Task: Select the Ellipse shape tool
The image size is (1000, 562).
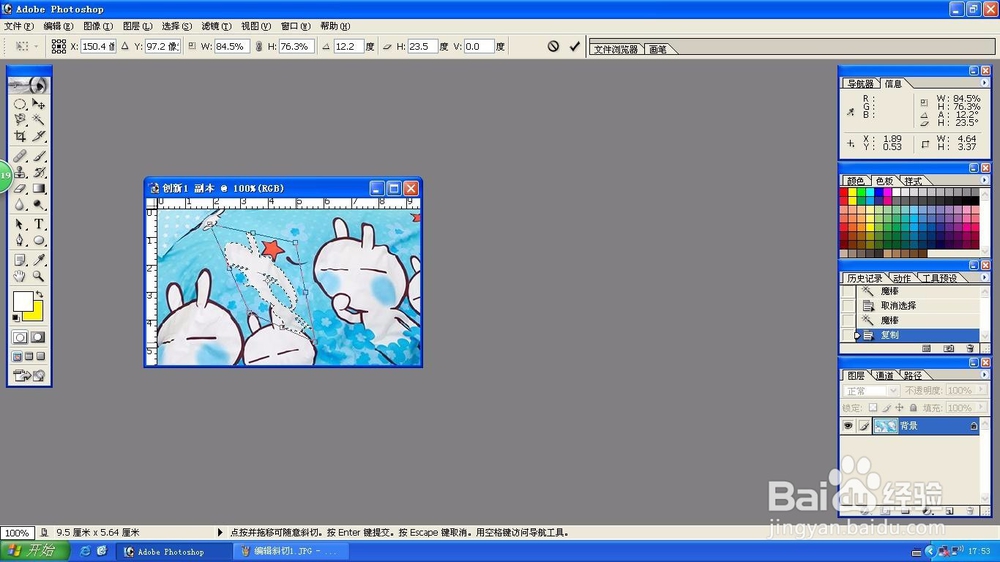Action: point(39,240)
